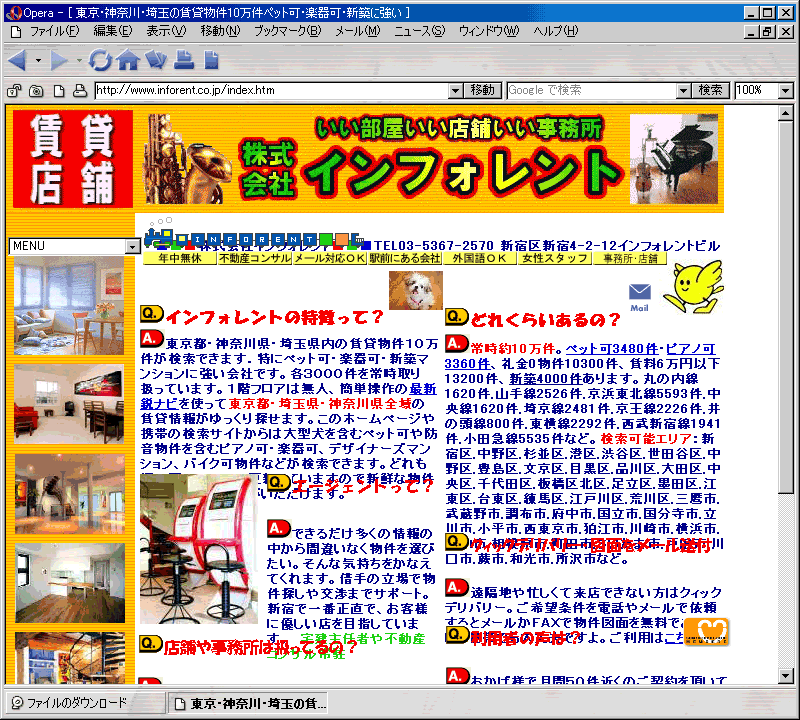This screenshot has width=800, height=720.
Task: Click the red 賃貸店舗 banner block
Action: point(72,159)
